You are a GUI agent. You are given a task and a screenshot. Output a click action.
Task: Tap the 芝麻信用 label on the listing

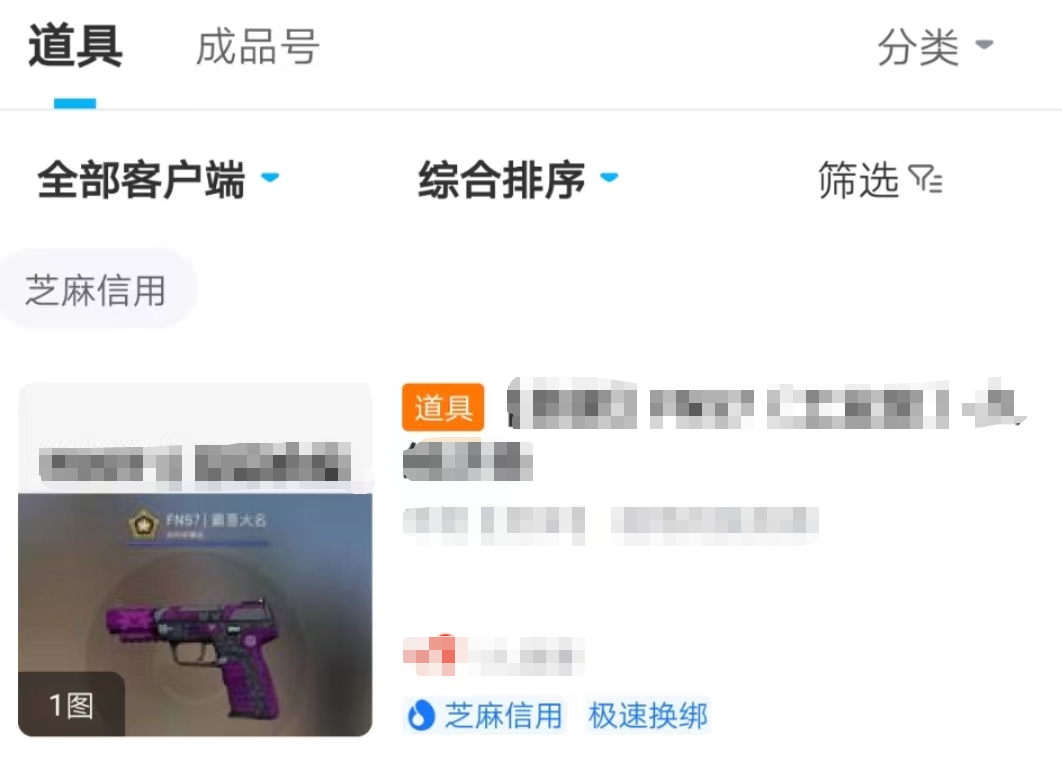pyautogui.click(x=503, y=715)
